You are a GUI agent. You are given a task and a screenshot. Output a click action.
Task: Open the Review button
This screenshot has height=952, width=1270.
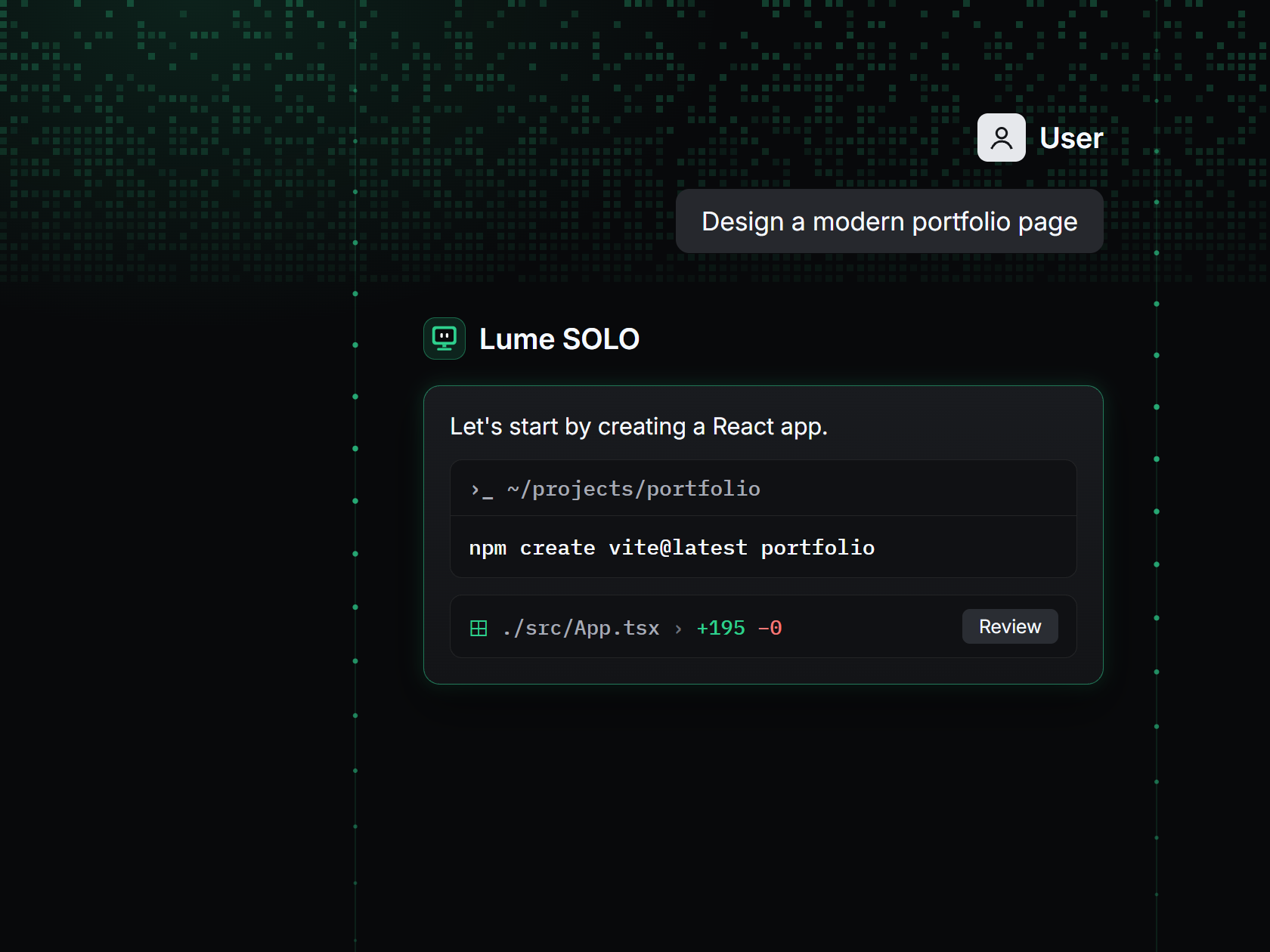pyautogui.click(x=1010, y=626)
